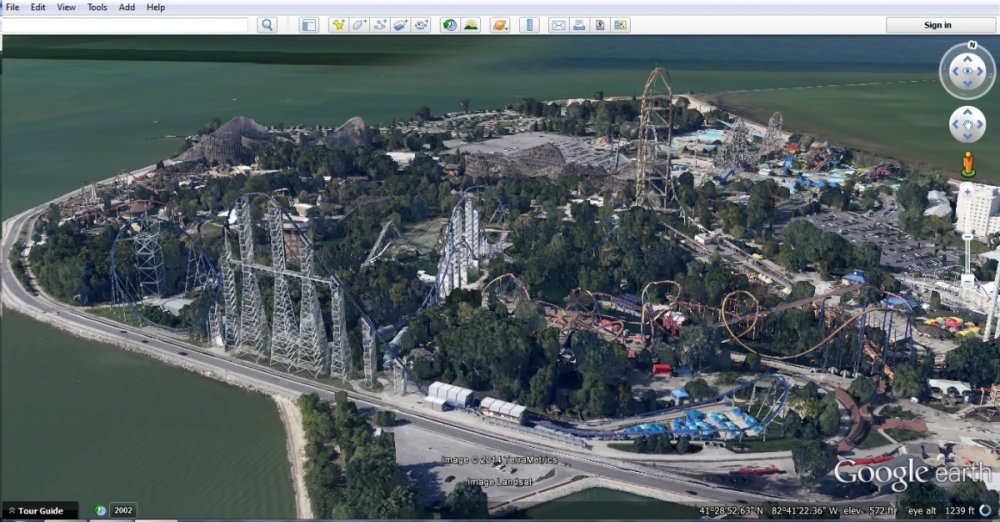The image size is (1000, 522).
Task: Open the View menu
Action: [66, 7]
